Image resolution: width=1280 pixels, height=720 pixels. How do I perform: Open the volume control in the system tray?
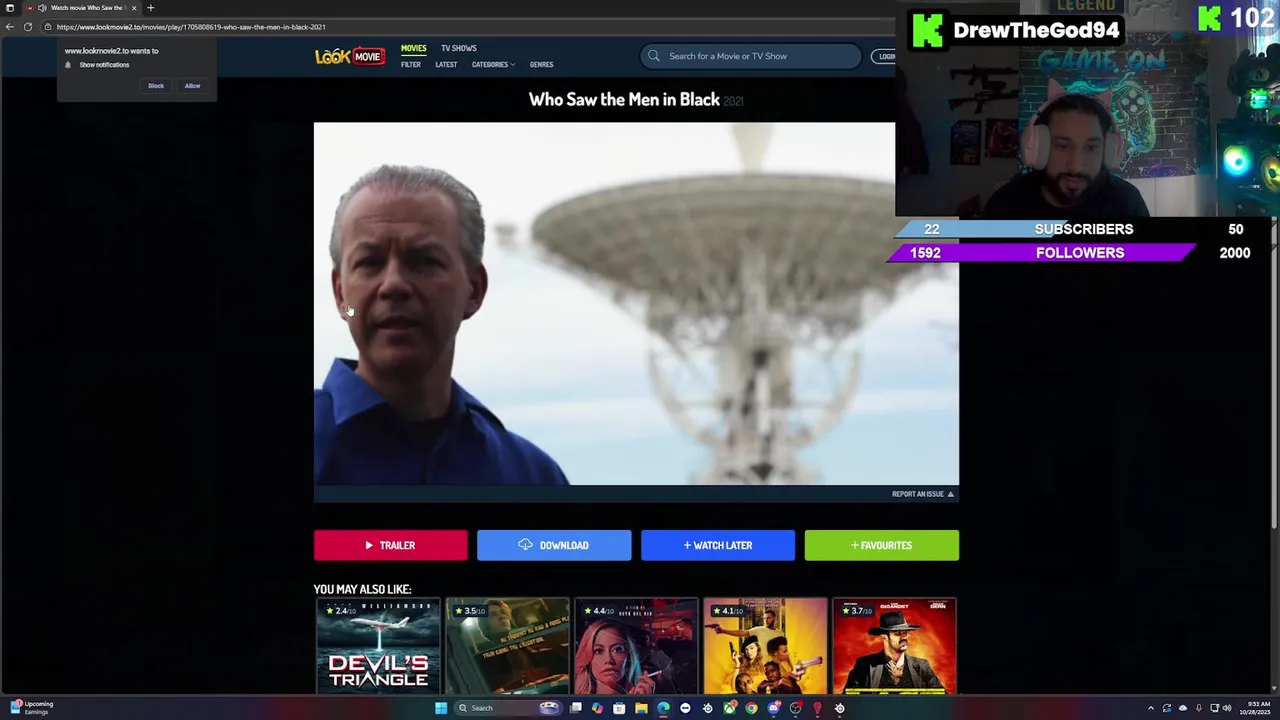[x=1227, y=708]
